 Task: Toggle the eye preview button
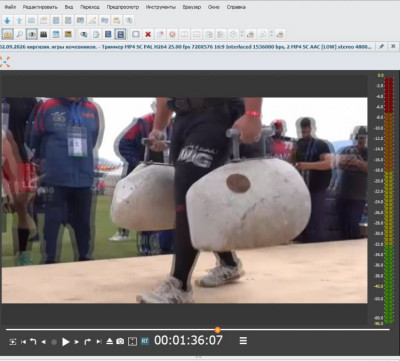32,34
